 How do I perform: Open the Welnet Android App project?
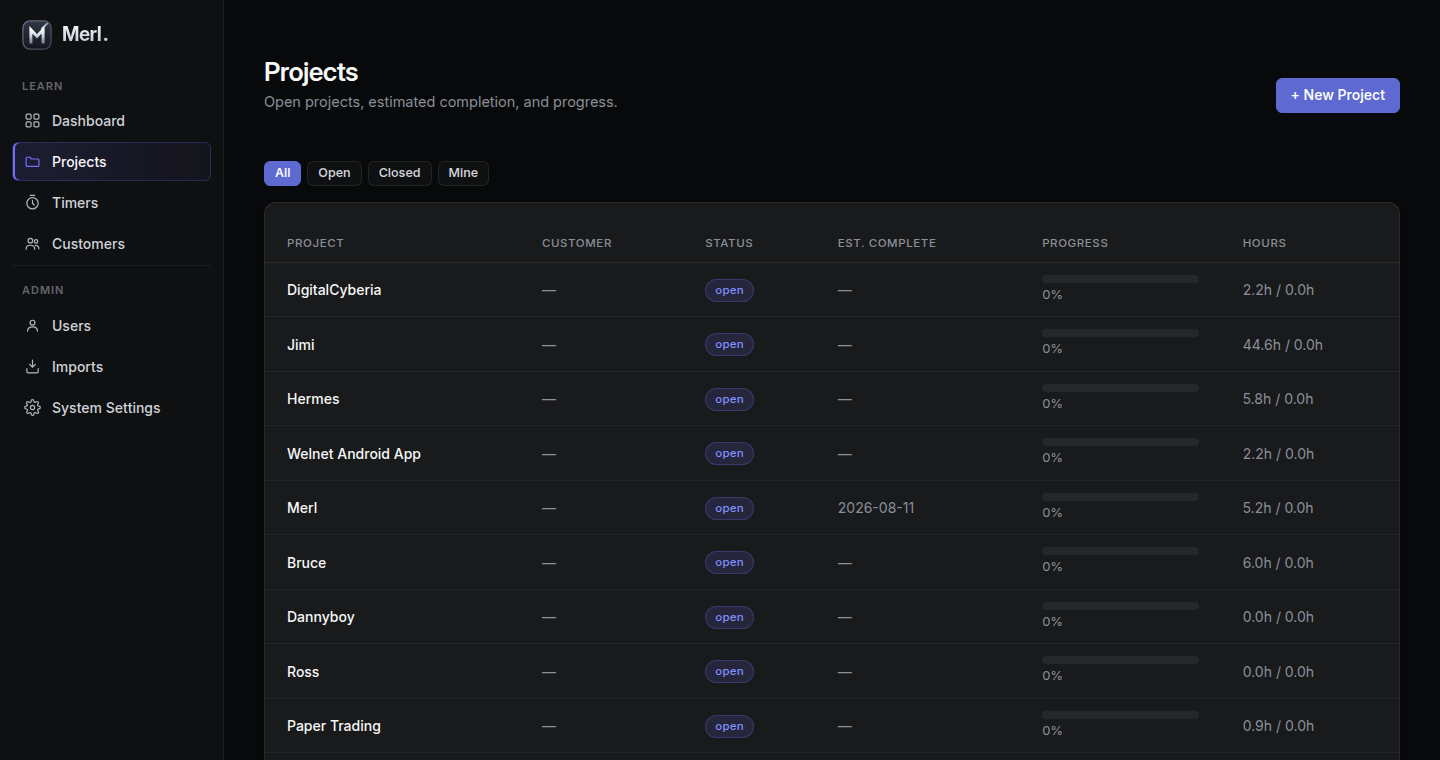click(354, 454)
